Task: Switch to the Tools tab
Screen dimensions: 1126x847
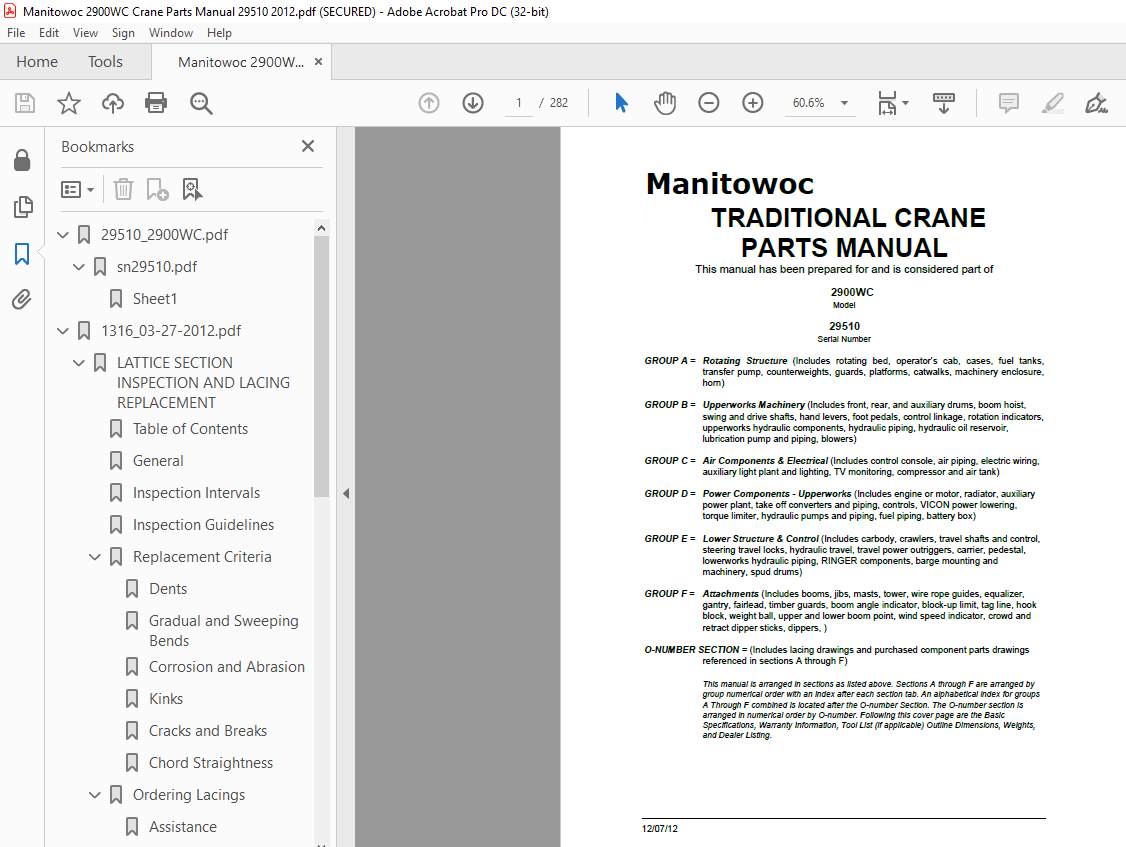Action: (x=106, y=62)
